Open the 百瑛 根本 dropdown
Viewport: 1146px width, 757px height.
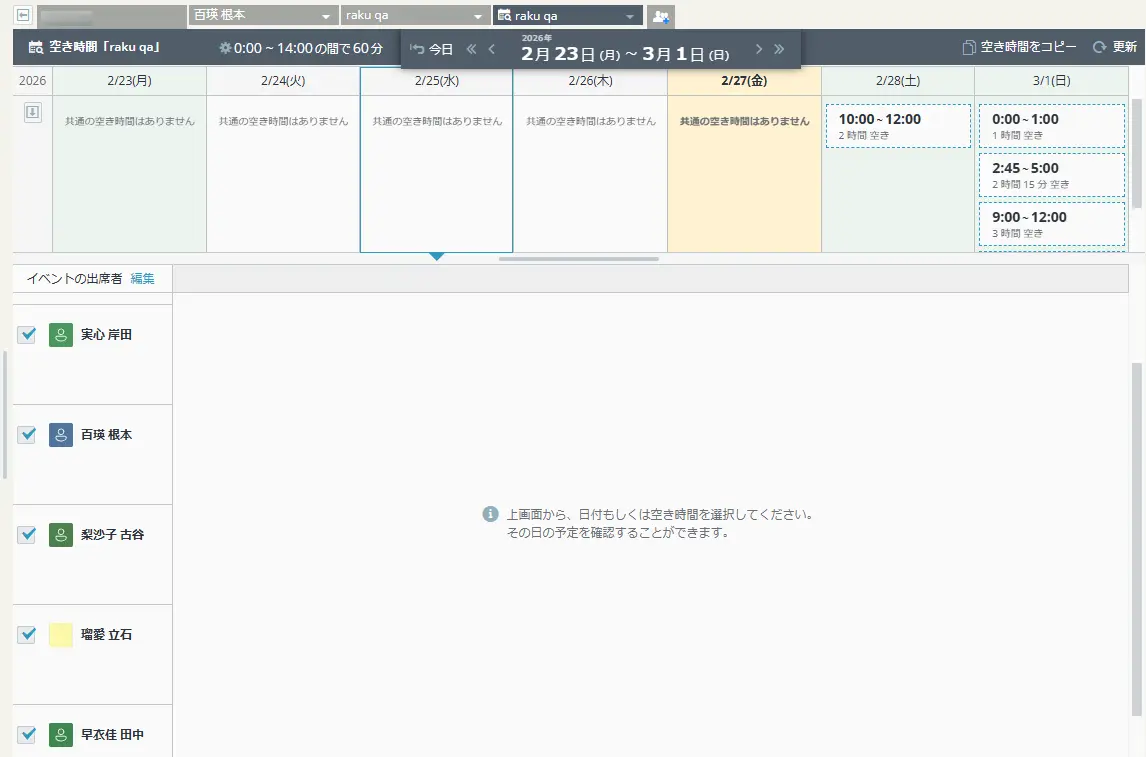pos(262,15)
